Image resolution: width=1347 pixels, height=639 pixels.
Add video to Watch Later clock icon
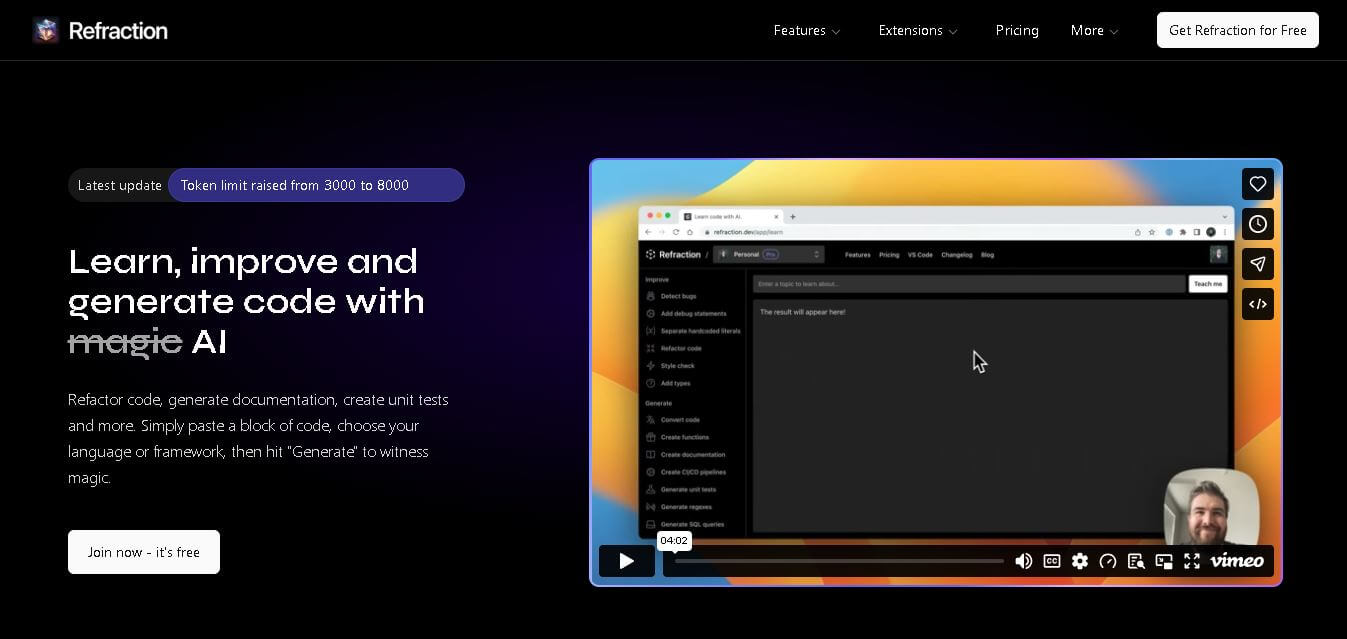pos(1258,224)
